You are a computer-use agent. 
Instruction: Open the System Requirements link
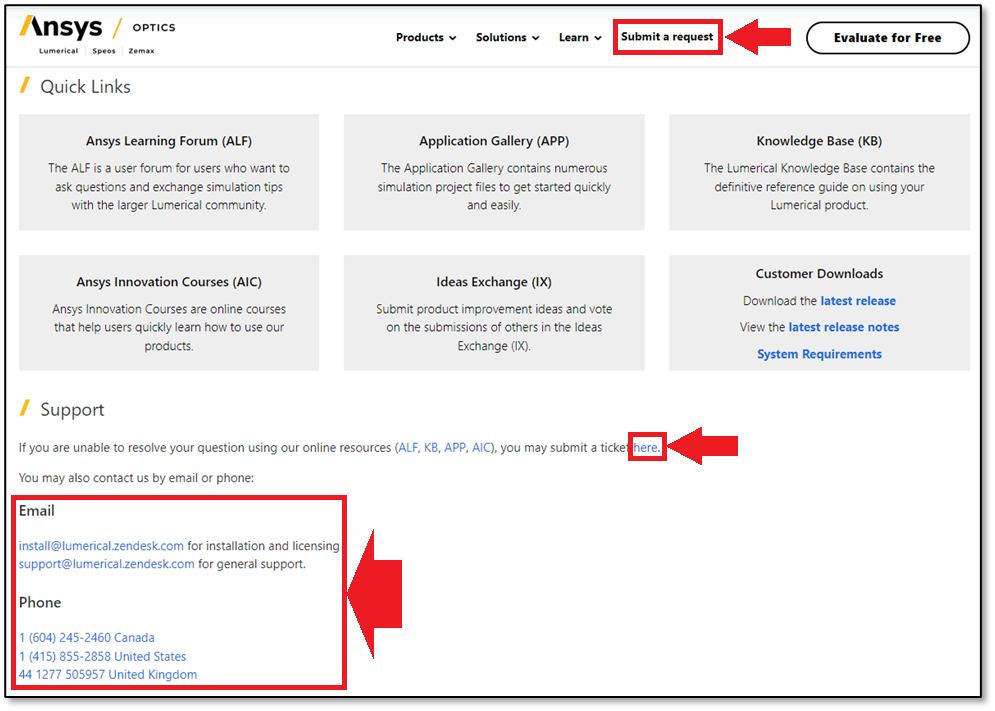click(x=819, y=354)
